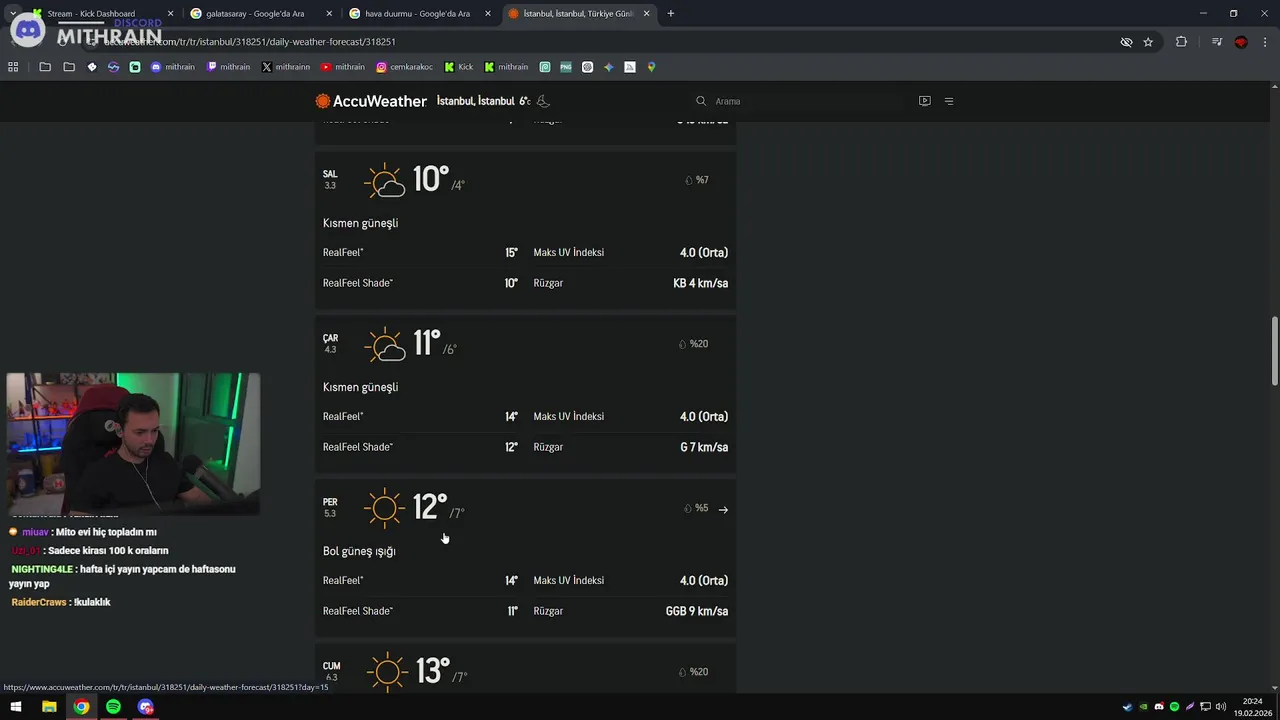Click the 'GGB 9 km/sa' wind value
This screenshot has width=1280, height=720.
tap(696, 611)
